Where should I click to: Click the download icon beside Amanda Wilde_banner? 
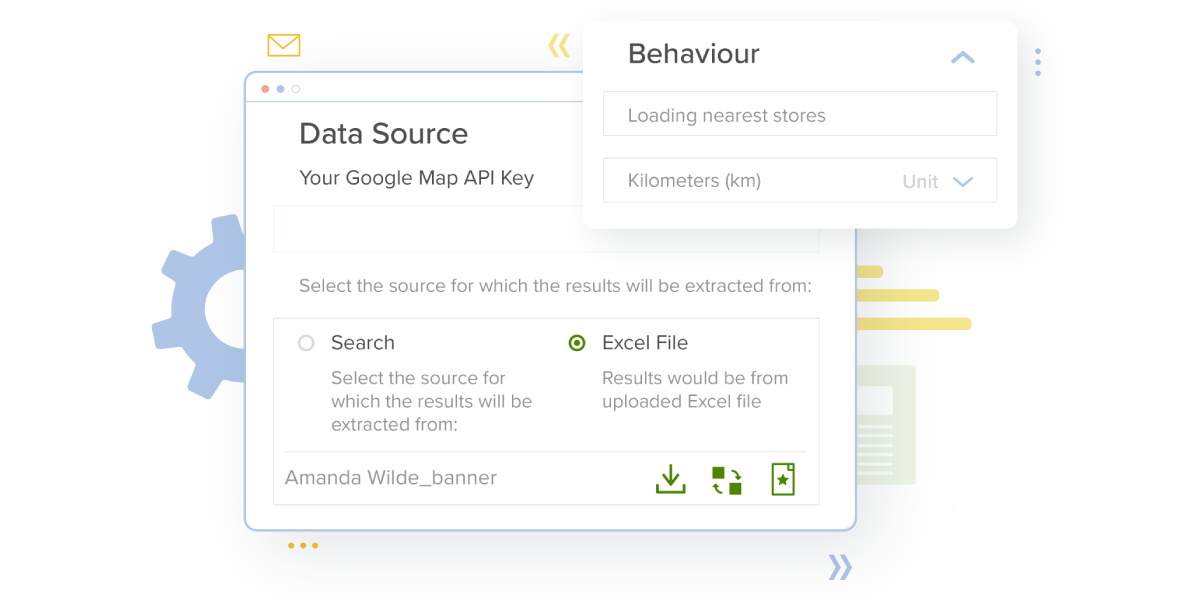(670, 478)
